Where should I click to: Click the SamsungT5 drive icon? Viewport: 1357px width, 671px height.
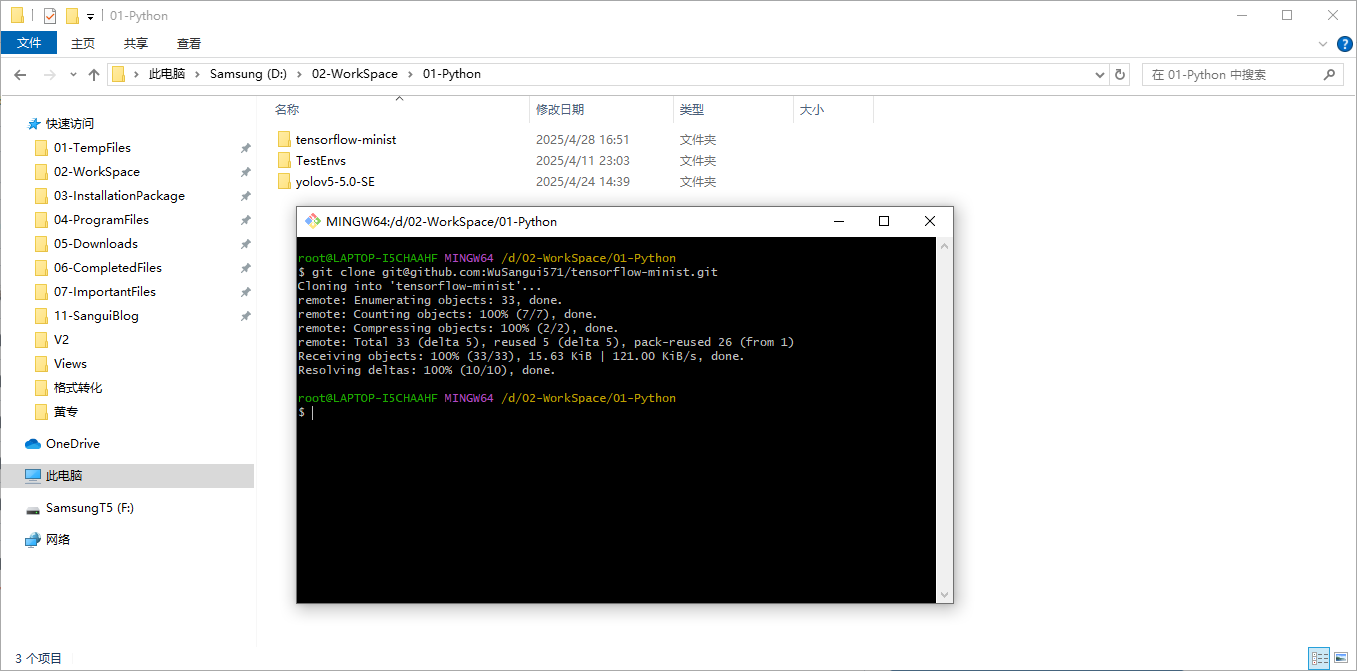click(33, 509)
